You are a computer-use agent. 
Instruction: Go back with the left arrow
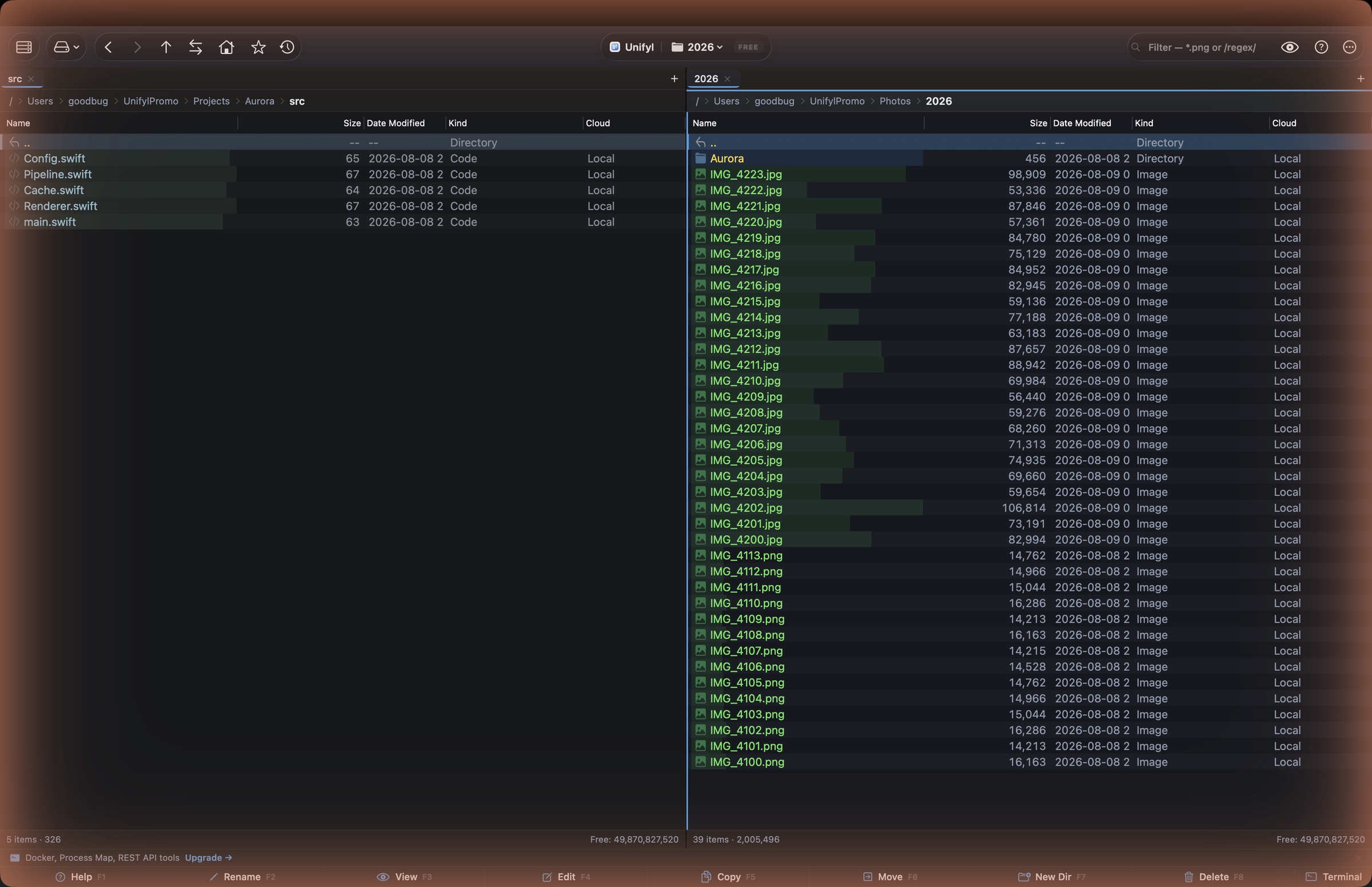(108, 47)
